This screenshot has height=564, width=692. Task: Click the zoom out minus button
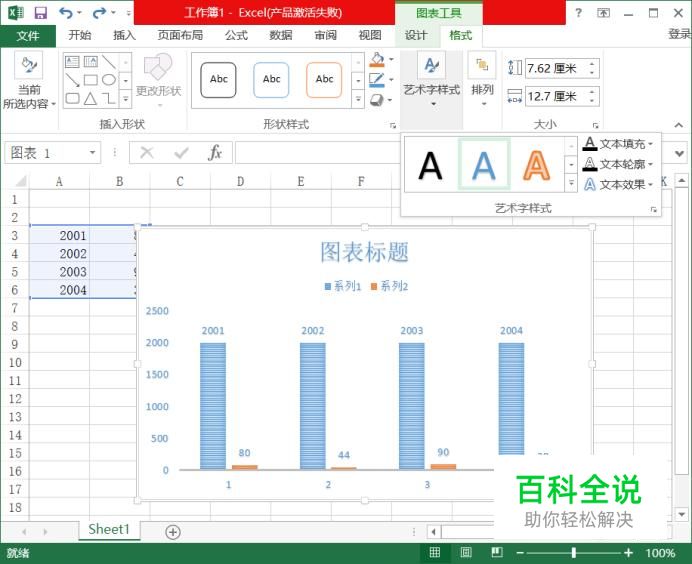point(520,553)
